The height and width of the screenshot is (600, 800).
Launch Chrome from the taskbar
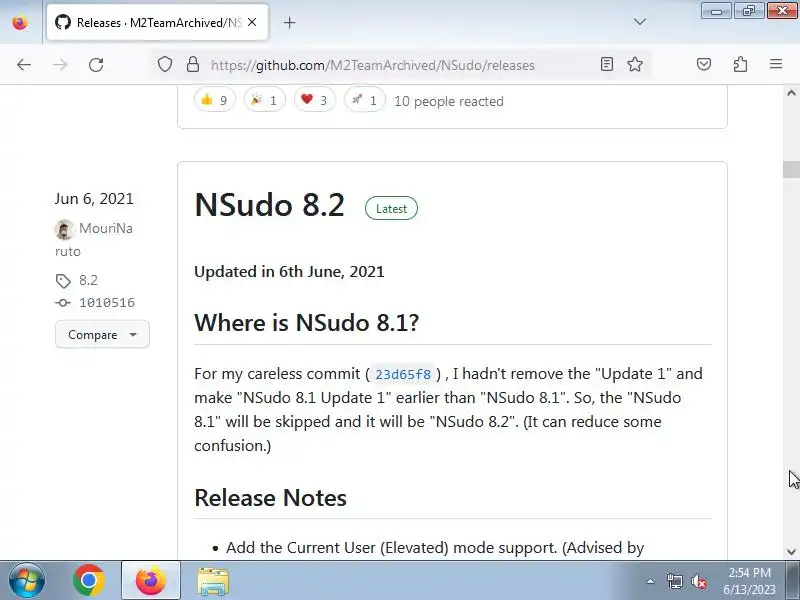(89, 580)
